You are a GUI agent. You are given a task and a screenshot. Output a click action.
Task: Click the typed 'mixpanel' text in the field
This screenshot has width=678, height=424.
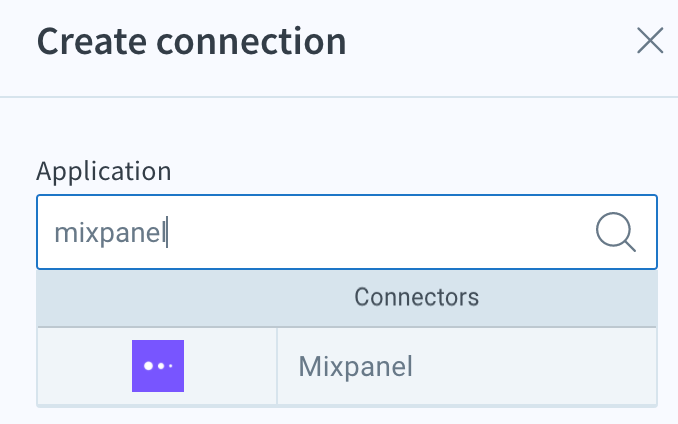coord(110,233)
